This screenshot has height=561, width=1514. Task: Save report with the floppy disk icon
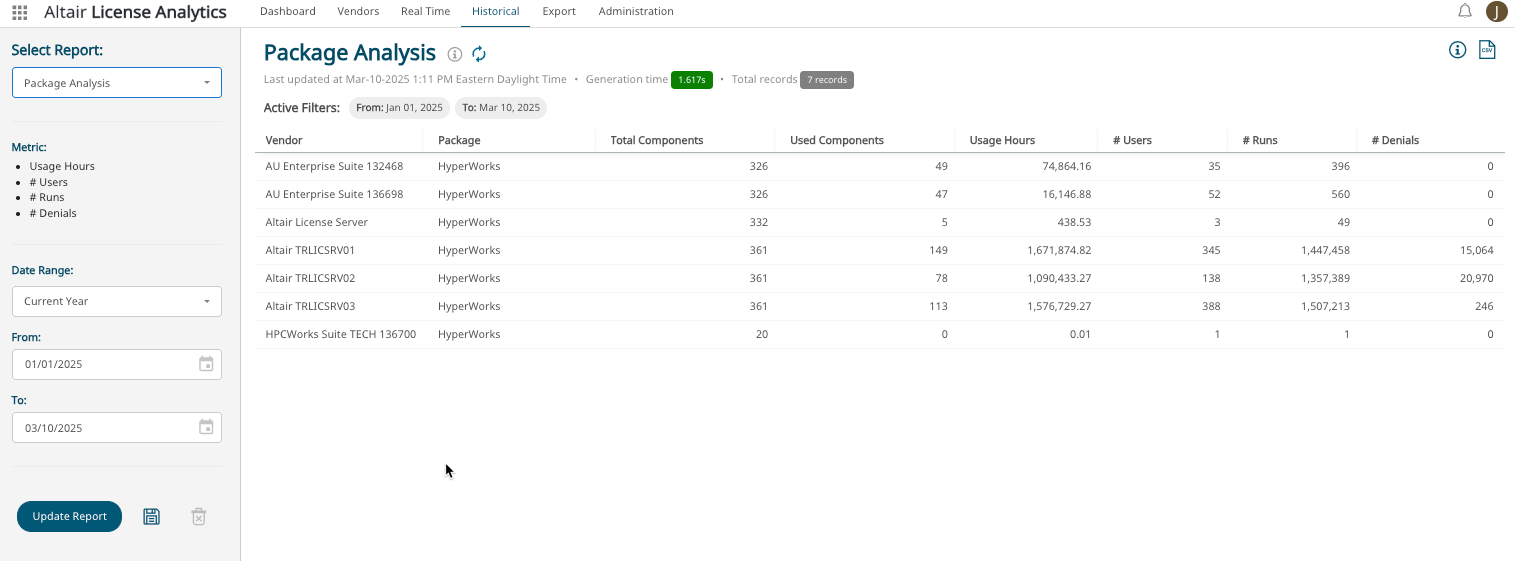click(x=151, y=517)
